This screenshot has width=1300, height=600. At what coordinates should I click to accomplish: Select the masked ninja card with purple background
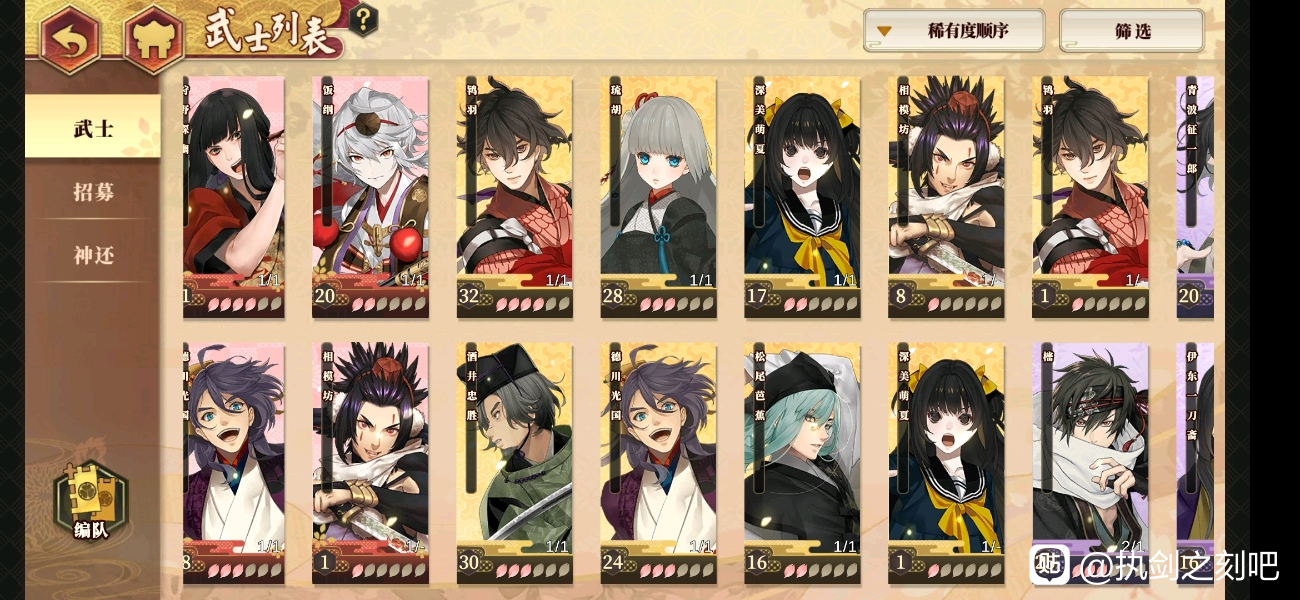pos(1090,463)
